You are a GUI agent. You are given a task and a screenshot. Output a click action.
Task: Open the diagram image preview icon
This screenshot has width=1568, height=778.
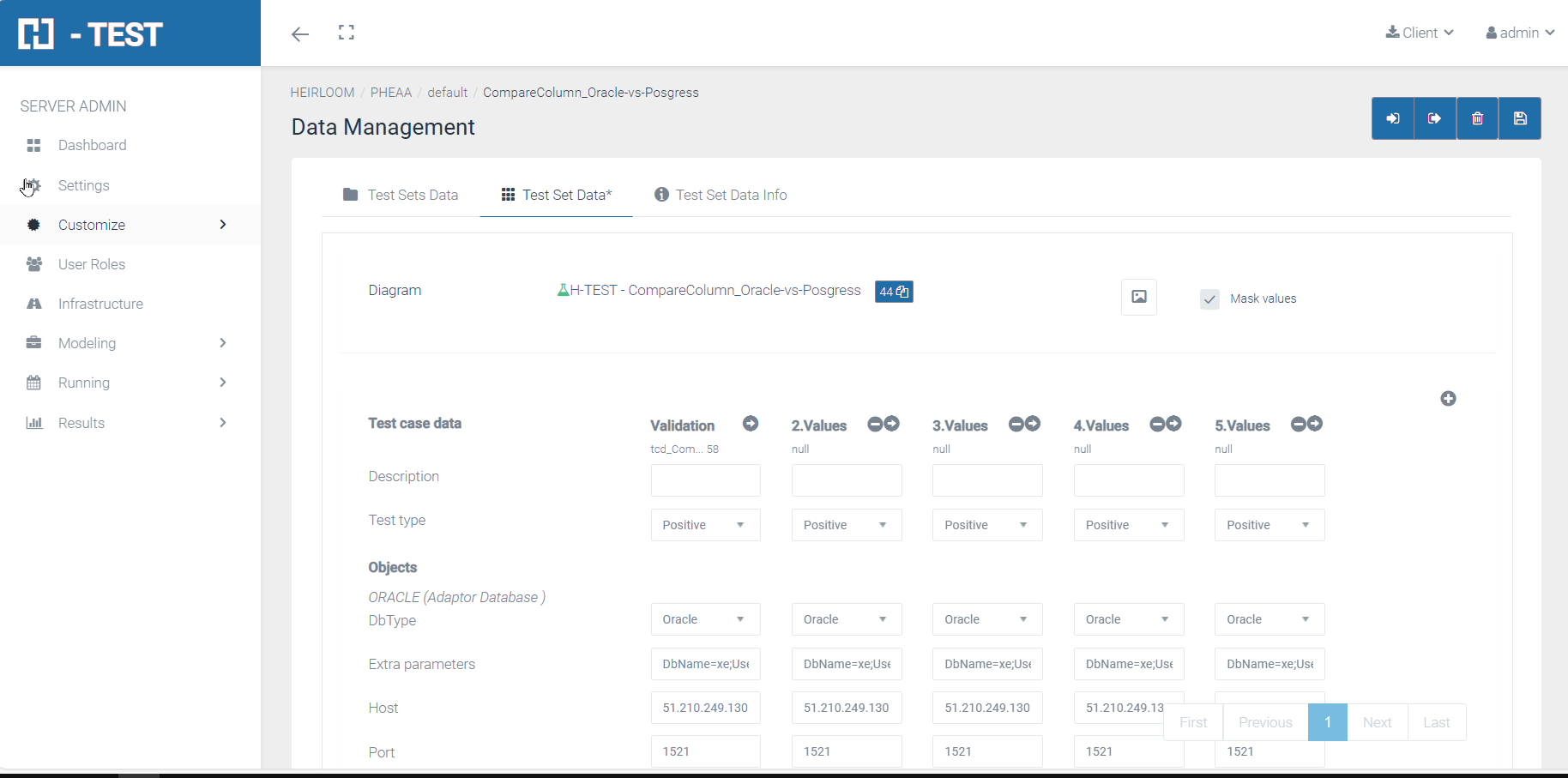point(1138,297)
